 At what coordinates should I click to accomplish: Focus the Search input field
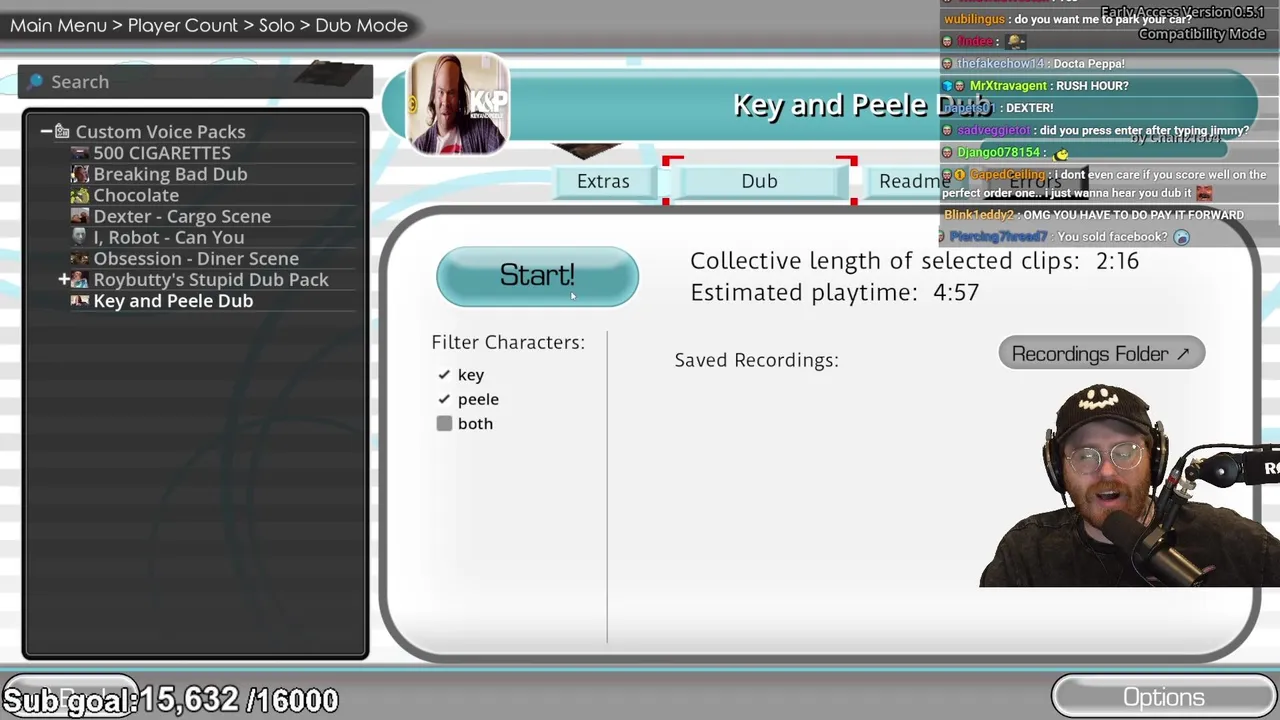(195, 81)
